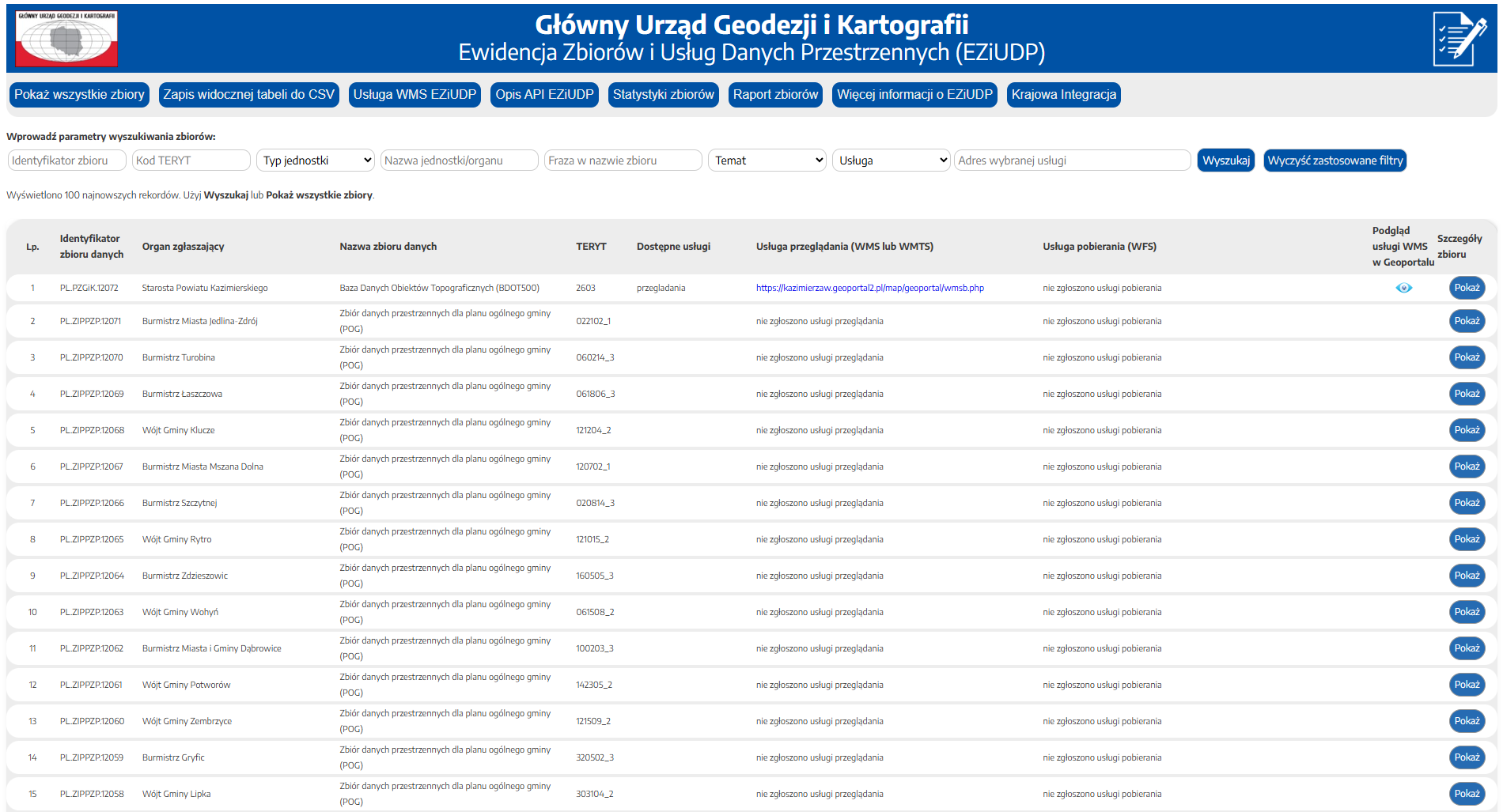Click the Usługa pobierania (WFS) column header
The height and width of the screenshot is (812, 1503).
click(x=1100, y=247)
